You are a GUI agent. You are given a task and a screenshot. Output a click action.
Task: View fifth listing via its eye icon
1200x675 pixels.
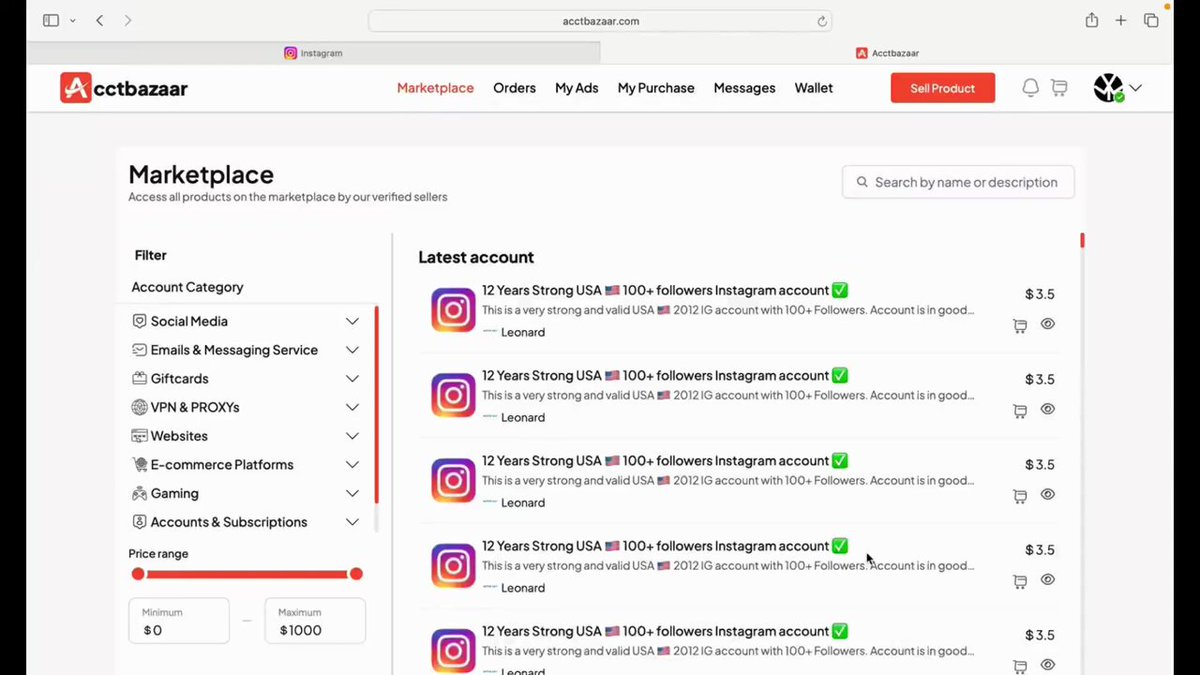pyautogui.click(x=1048, y=664)
